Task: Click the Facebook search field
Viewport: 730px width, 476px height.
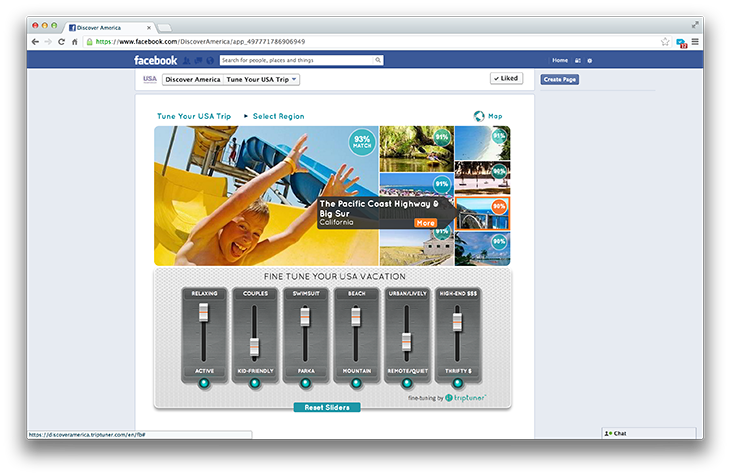Action: click(x=300, y=60)
